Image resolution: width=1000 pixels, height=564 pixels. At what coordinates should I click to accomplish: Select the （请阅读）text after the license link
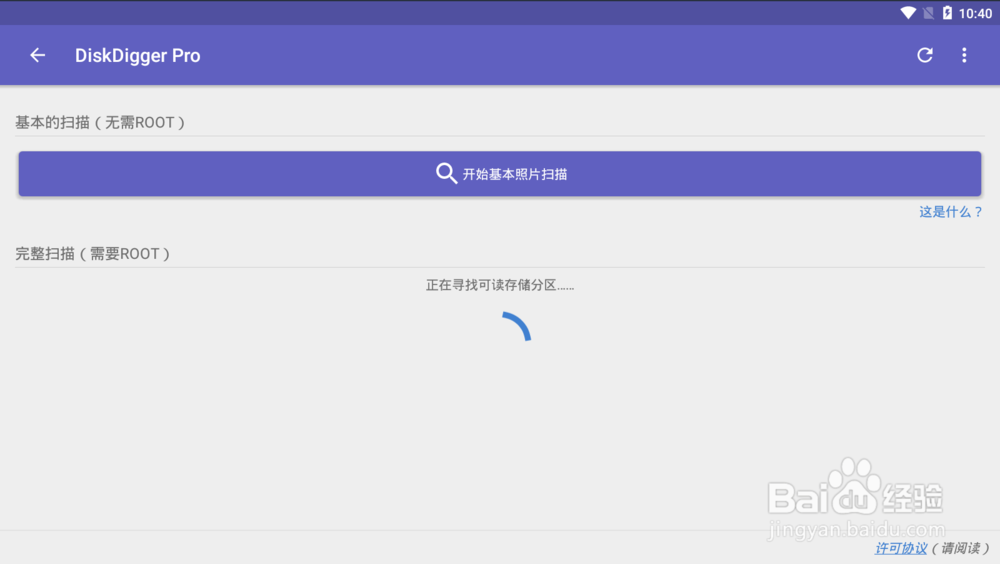[x=960, y=548]
